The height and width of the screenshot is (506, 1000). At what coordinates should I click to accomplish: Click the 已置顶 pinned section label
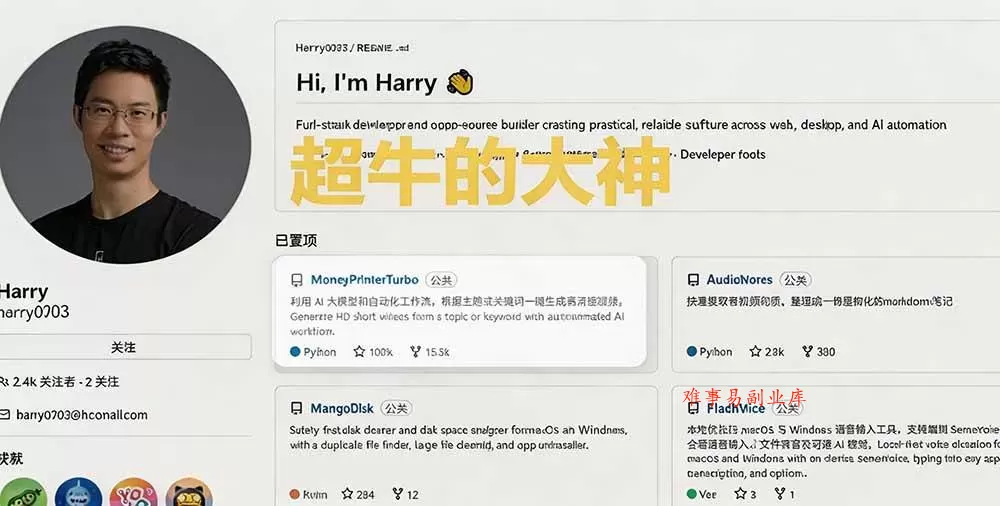tap(296, 241)
